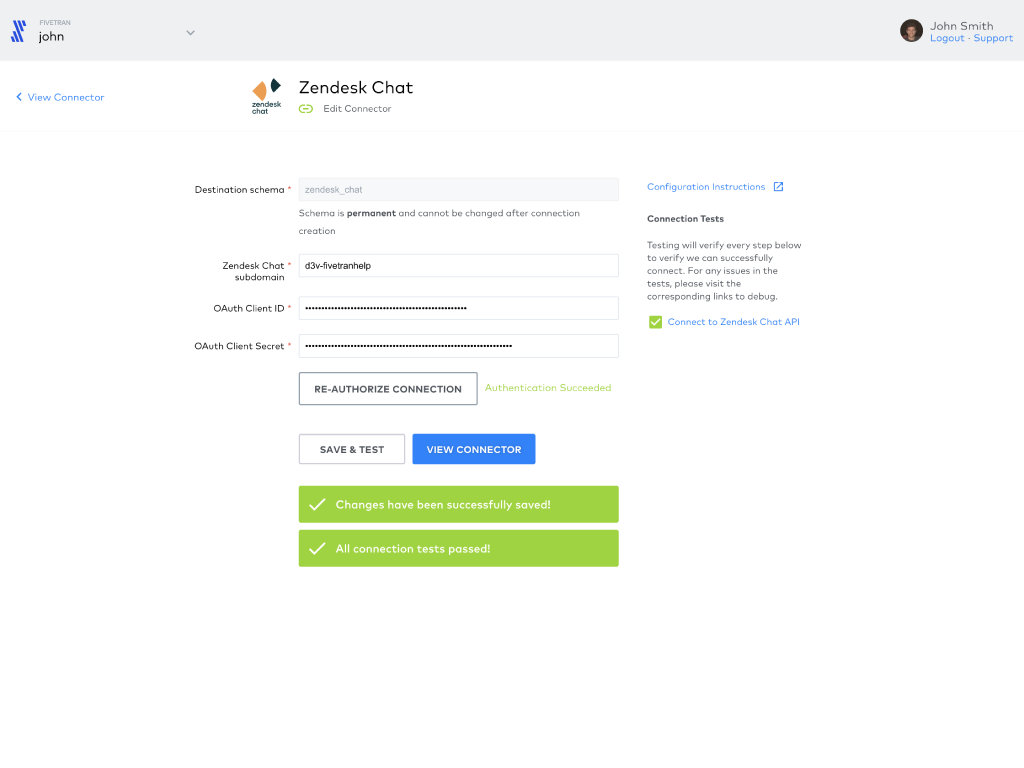Open the Support link
This screenshot has height=768, width=1024.
coord(993,38)
